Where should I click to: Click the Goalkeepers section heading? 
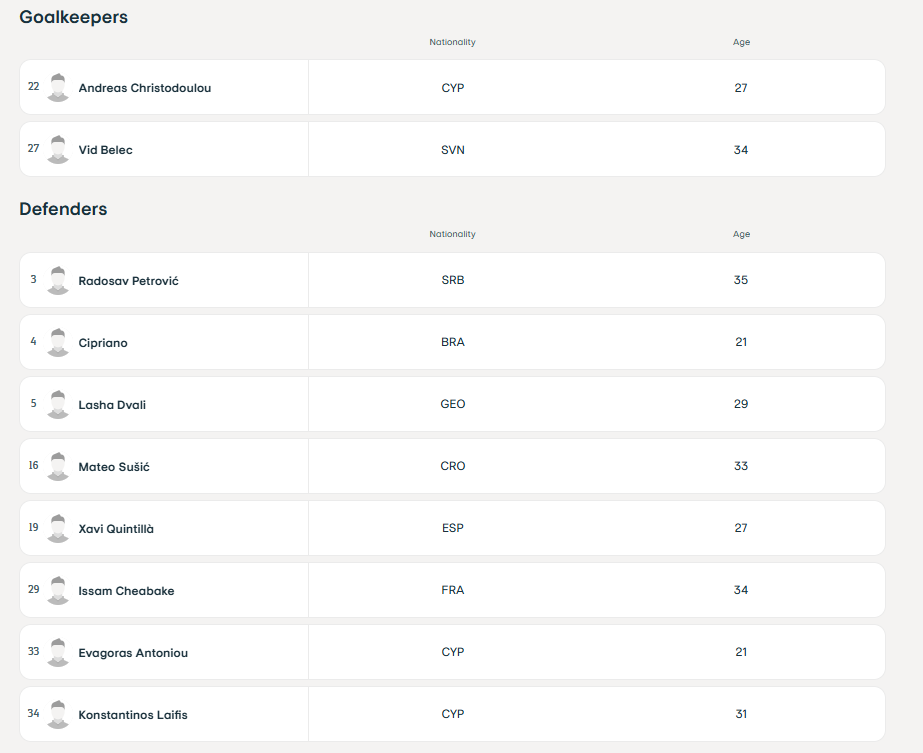click(x=74, y=17)
